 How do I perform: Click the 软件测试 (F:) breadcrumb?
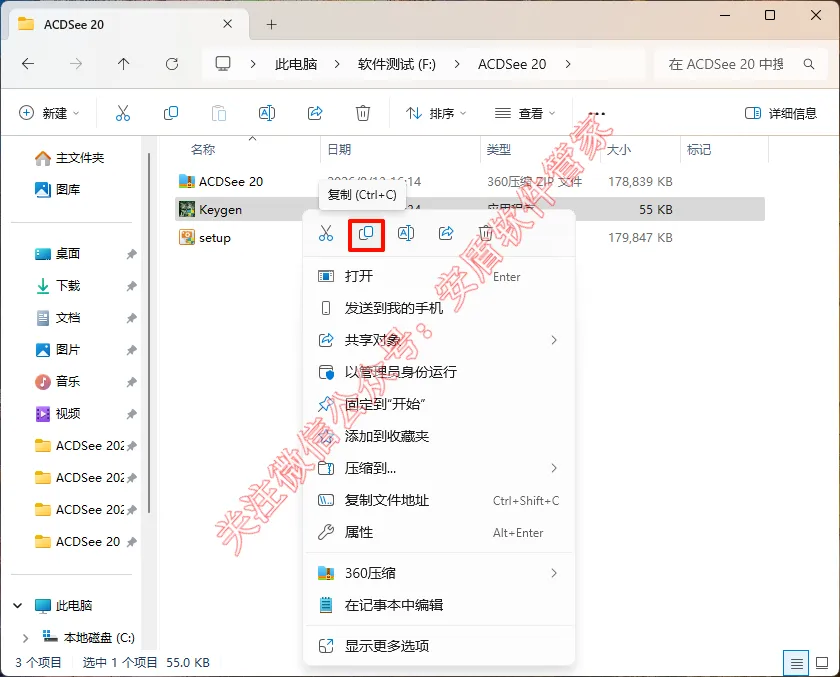[x=397, y=64]
